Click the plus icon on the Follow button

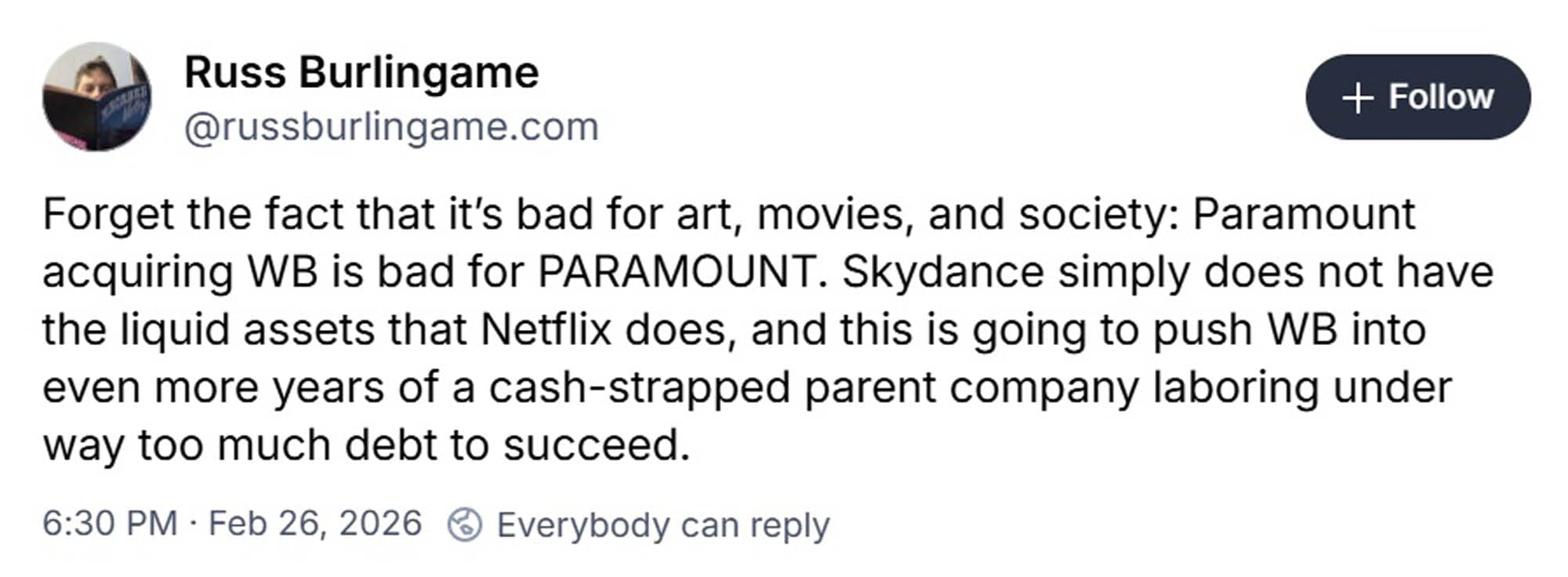1358,97
